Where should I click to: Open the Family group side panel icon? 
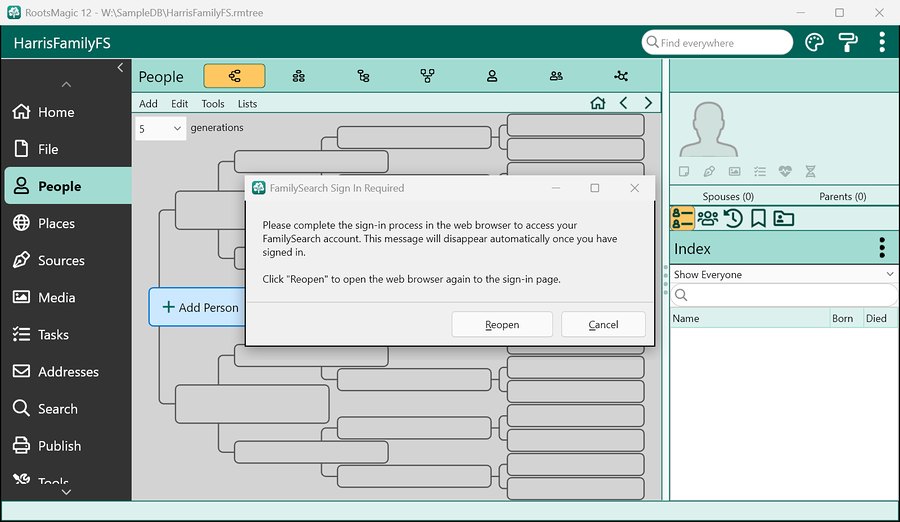click(x=708, y=218)
